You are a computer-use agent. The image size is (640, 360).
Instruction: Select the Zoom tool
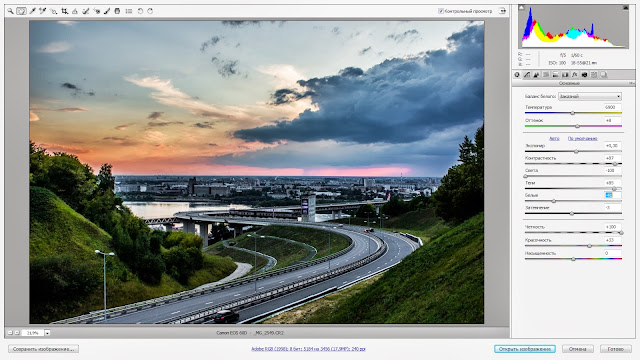tap(11, 11)
